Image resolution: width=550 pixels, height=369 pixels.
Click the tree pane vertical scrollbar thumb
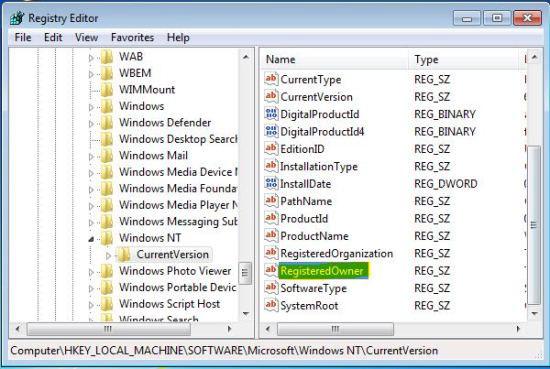pyautogui.click(x=245, y=273)
